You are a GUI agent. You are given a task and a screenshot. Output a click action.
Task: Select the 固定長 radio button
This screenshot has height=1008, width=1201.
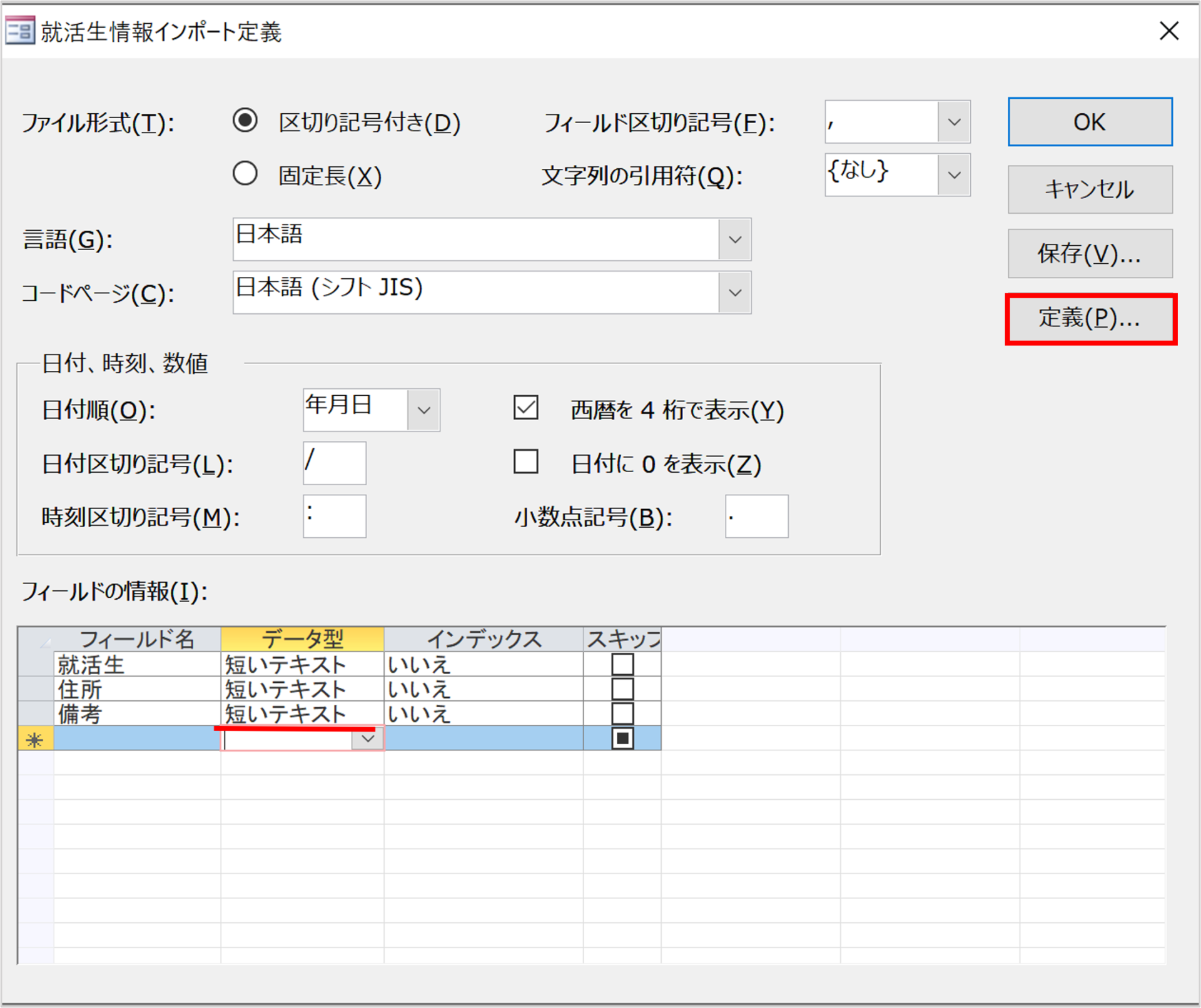coord(245,173)
